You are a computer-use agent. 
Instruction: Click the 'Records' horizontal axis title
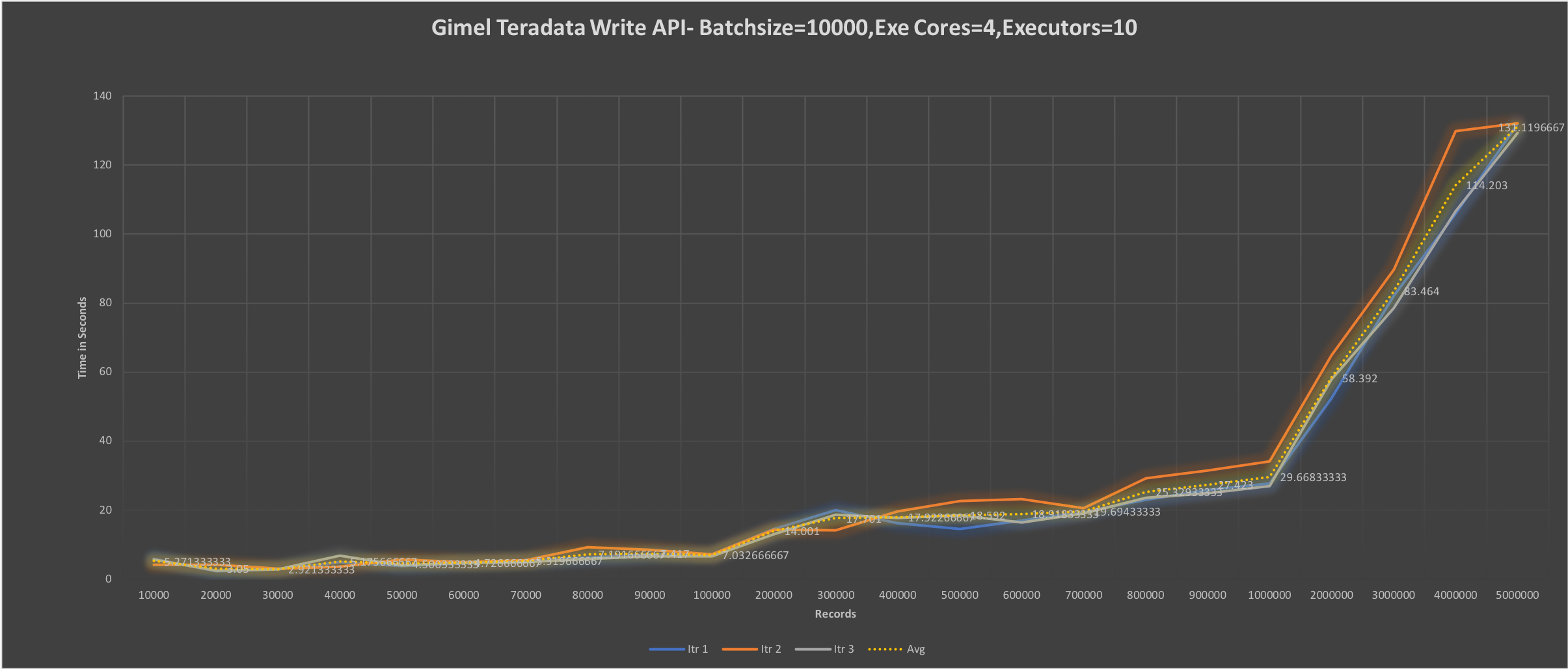(835, 614)
